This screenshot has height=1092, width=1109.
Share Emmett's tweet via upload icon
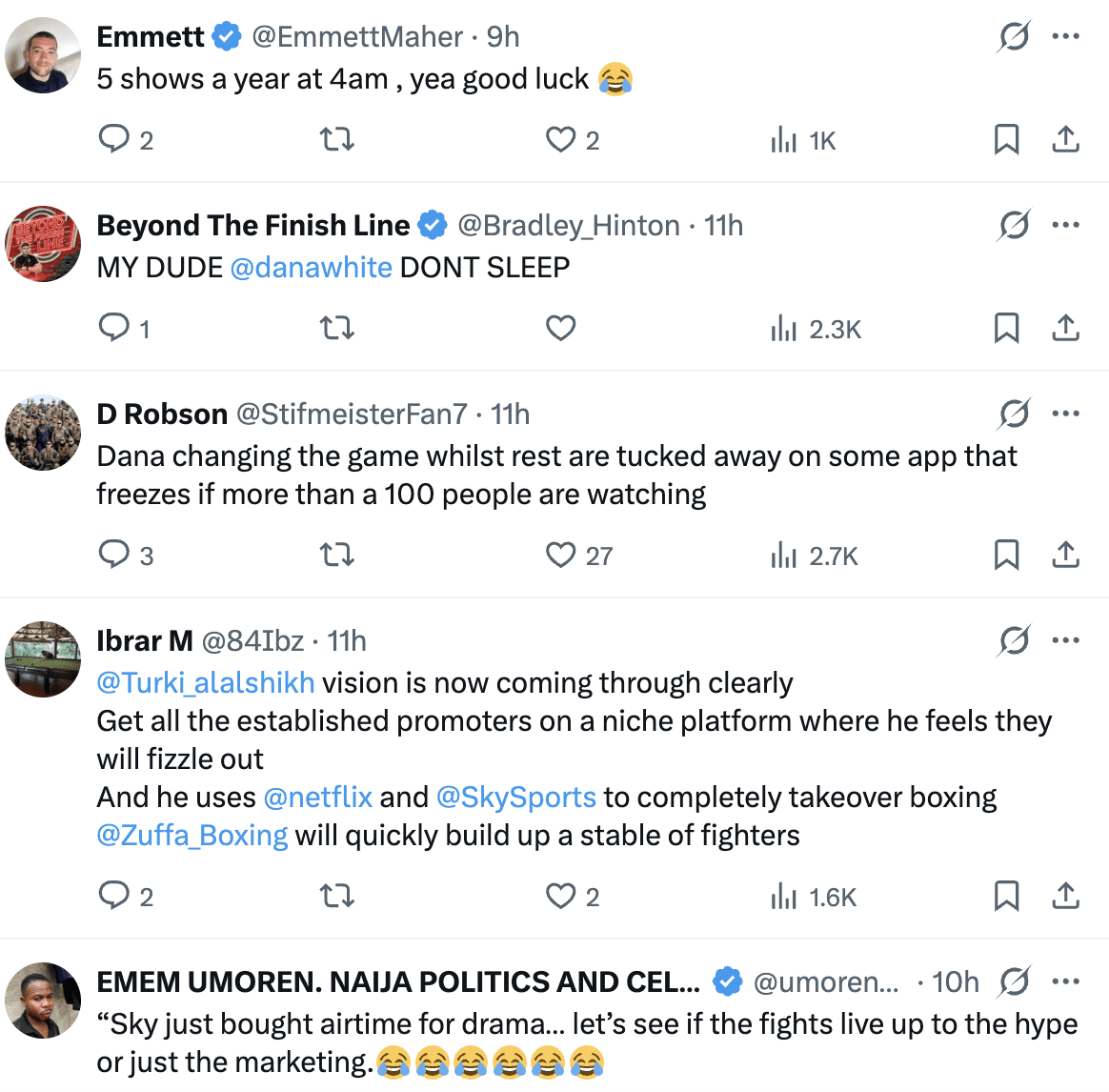[1065, 140]
